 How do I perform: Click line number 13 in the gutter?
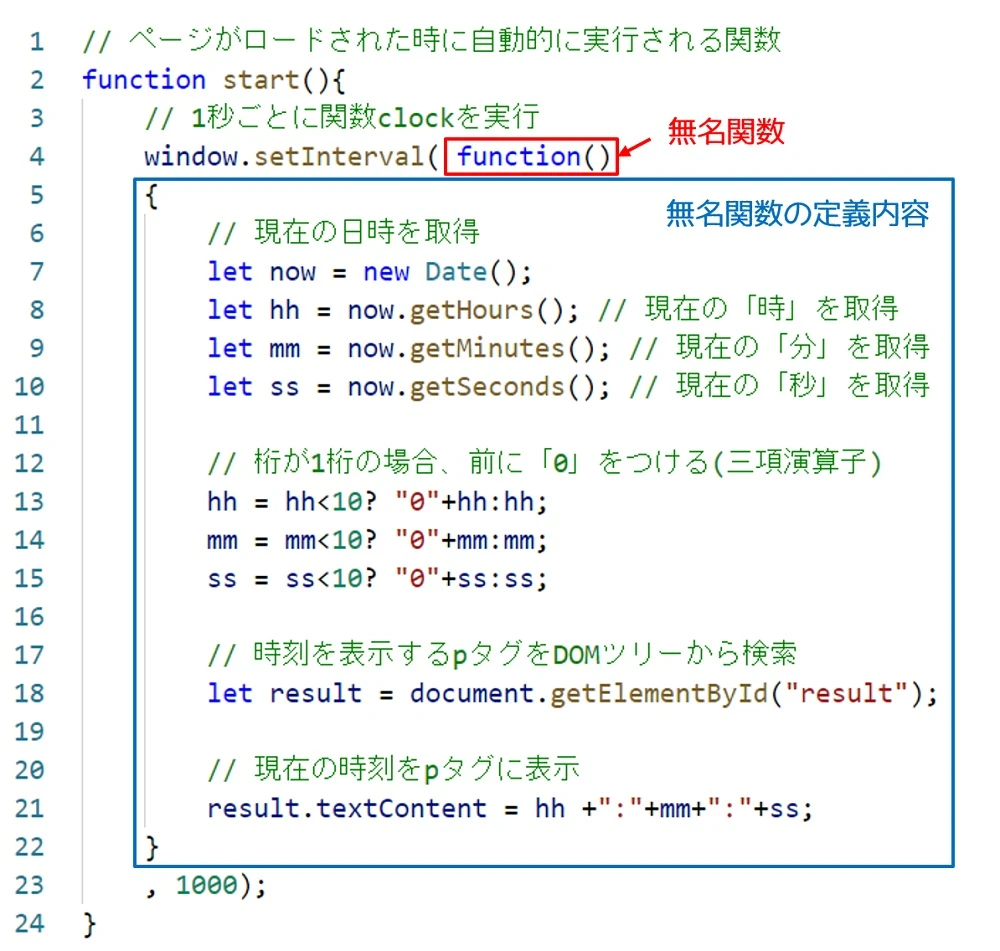pos(30,502)
